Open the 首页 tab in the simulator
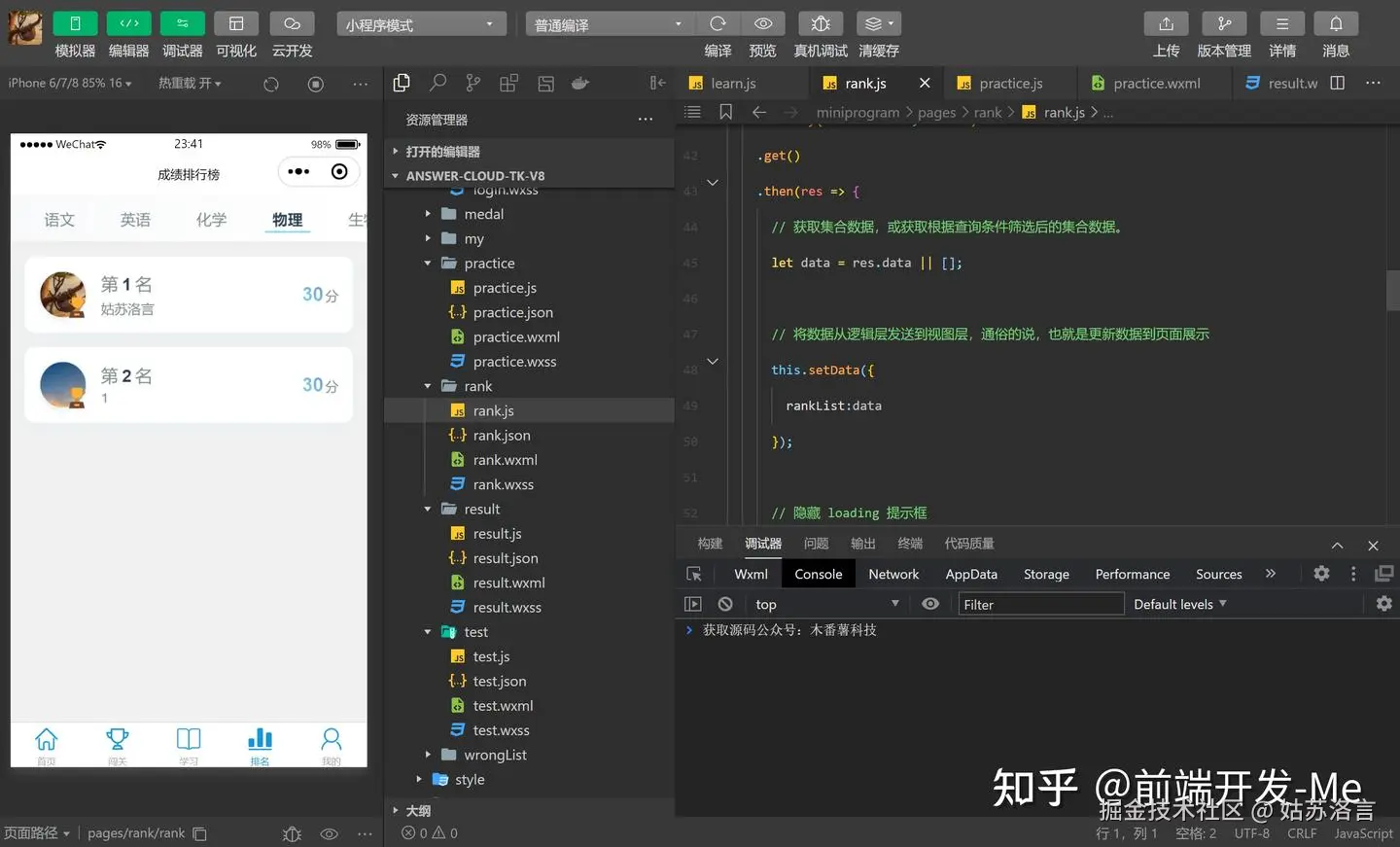 coord(46,747)
